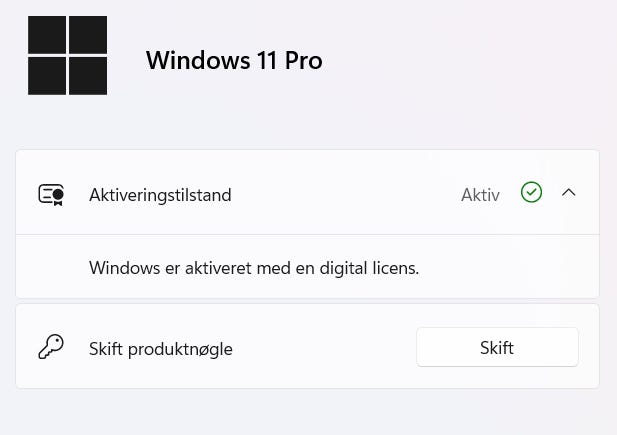617x435 pixels.
Task: Click the green checkmark status icon
Action: coord(531,193)
